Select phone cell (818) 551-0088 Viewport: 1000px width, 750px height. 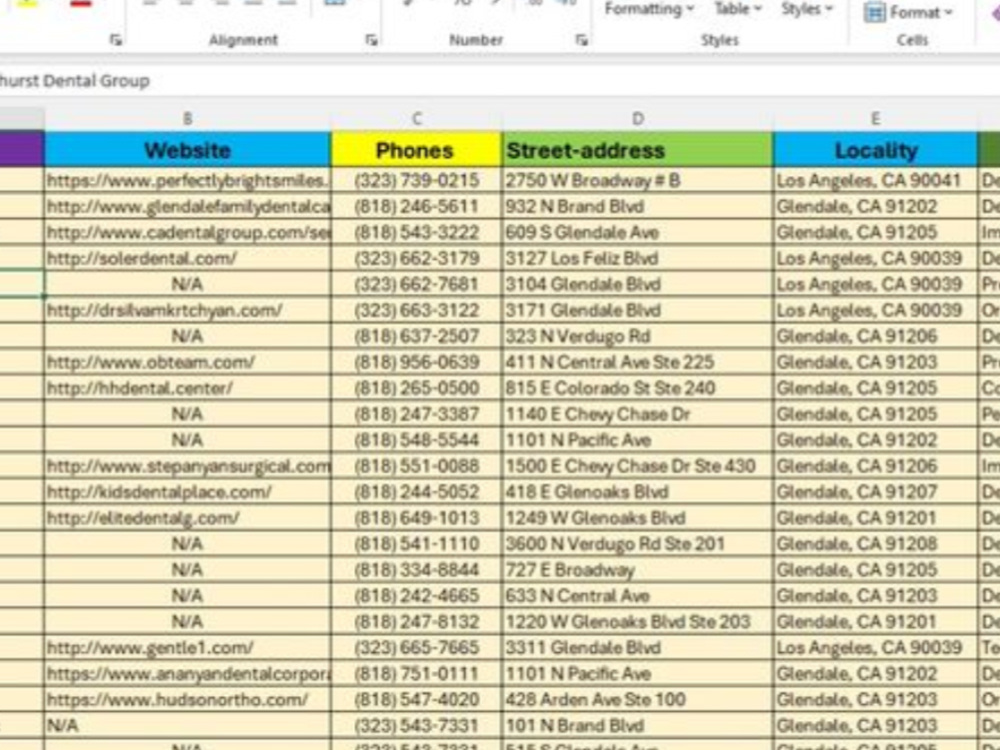(x=416, y=466)
